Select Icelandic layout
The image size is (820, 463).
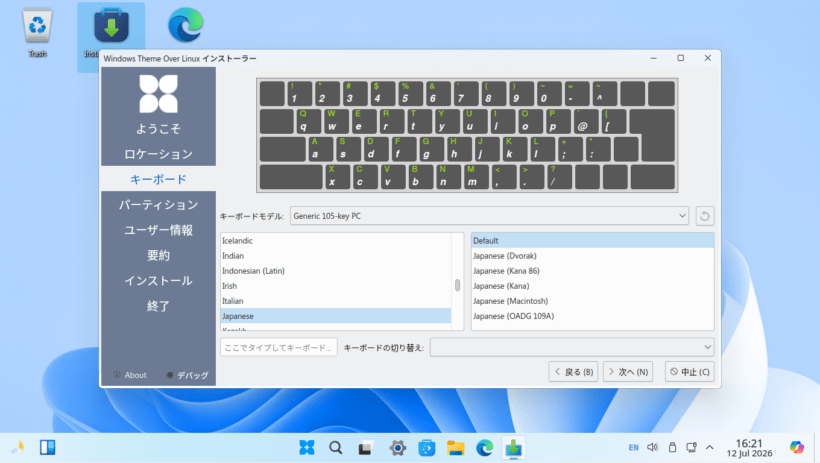click(336, 241)
